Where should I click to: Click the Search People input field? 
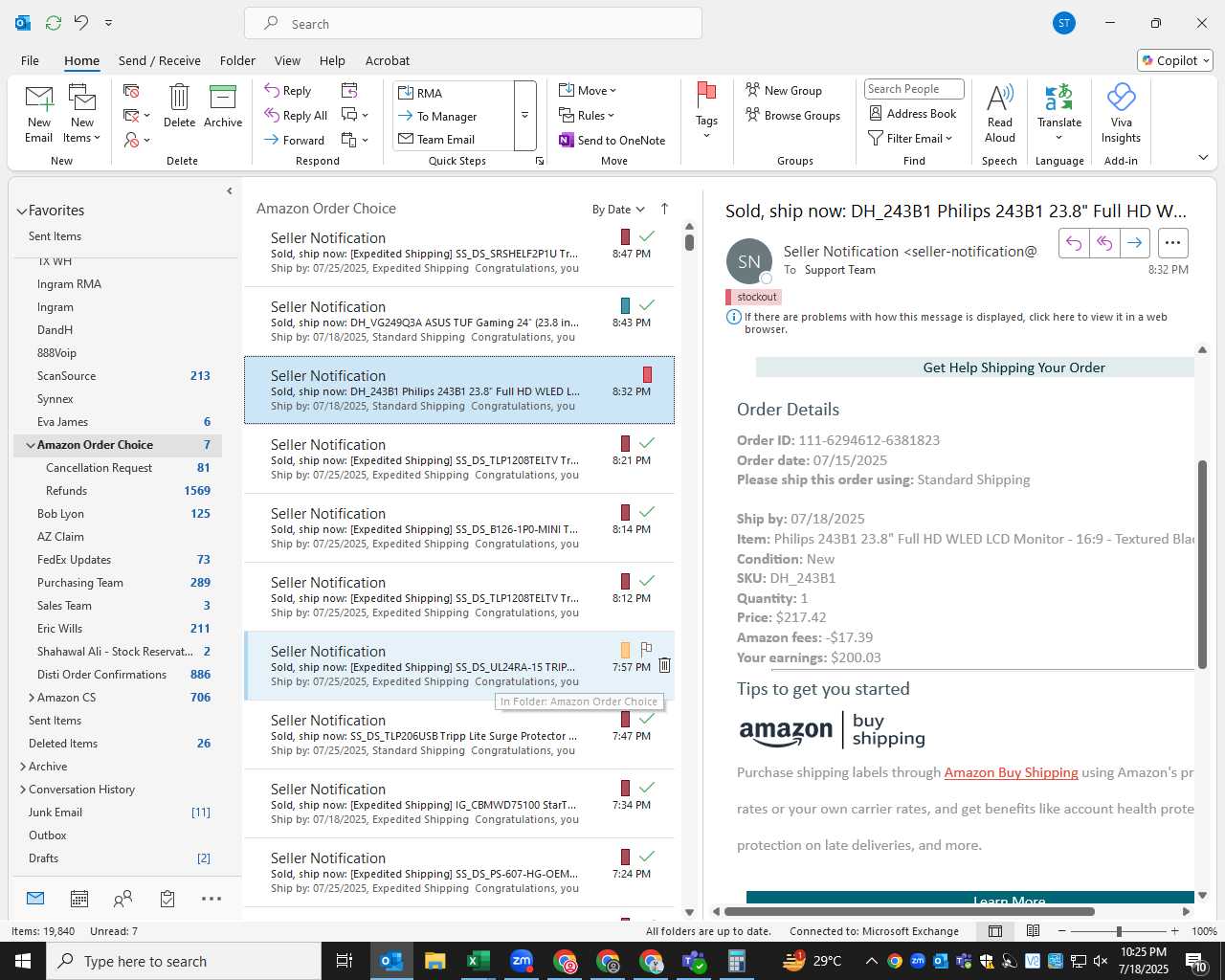click(x=914, y=89)
